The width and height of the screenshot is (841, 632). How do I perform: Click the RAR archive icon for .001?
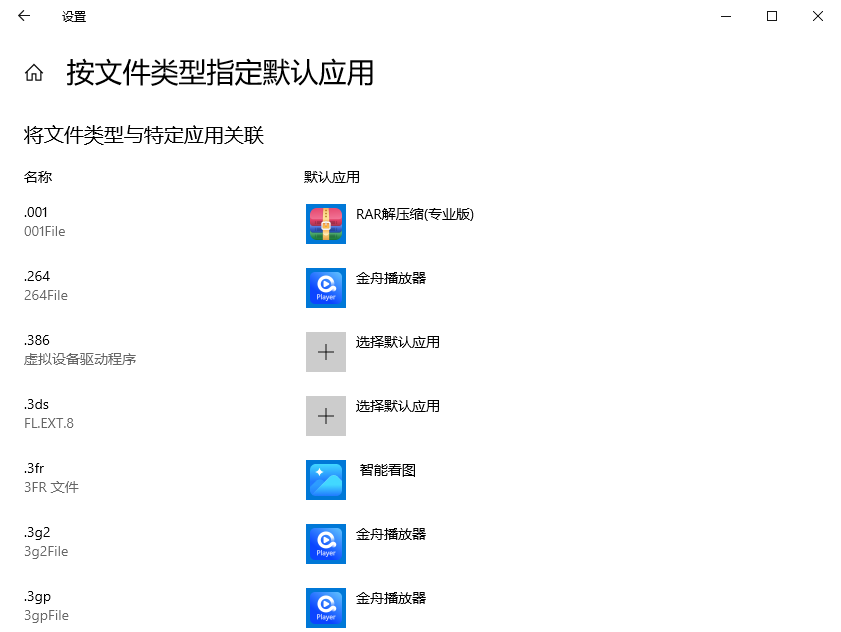tap(326, 224)
